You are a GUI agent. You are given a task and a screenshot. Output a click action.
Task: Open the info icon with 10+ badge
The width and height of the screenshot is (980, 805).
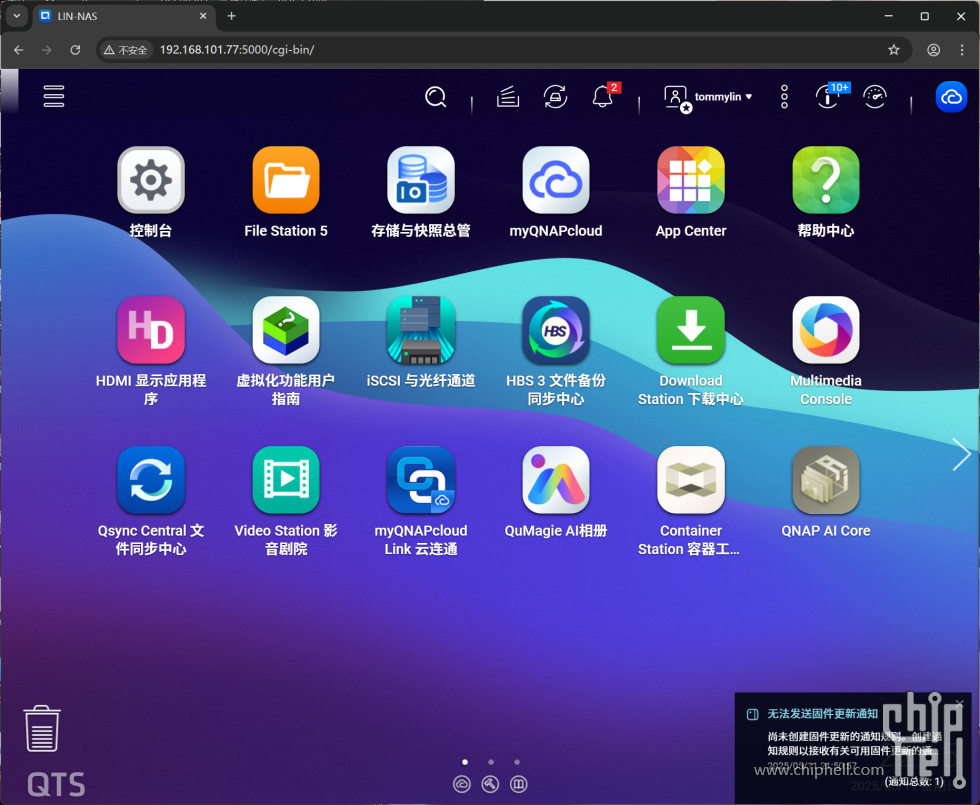point(828,96)
